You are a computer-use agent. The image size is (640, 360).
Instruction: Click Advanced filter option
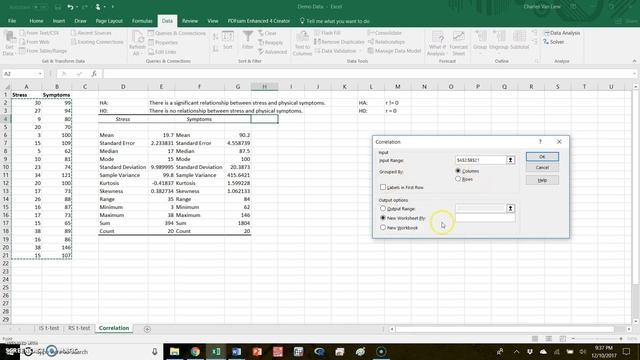coord(273,52)
